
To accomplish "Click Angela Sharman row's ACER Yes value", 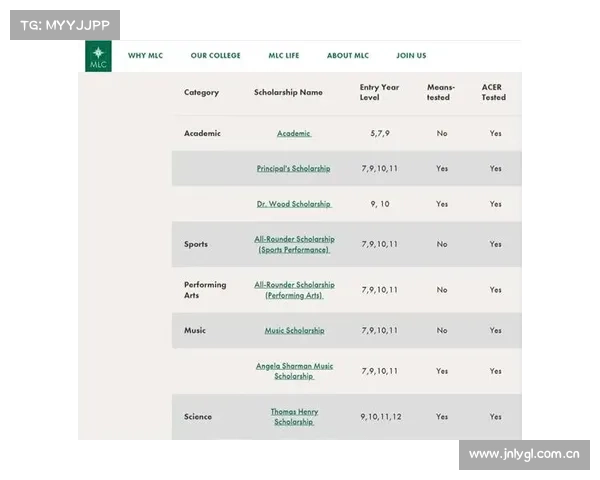I will point(496,371).
